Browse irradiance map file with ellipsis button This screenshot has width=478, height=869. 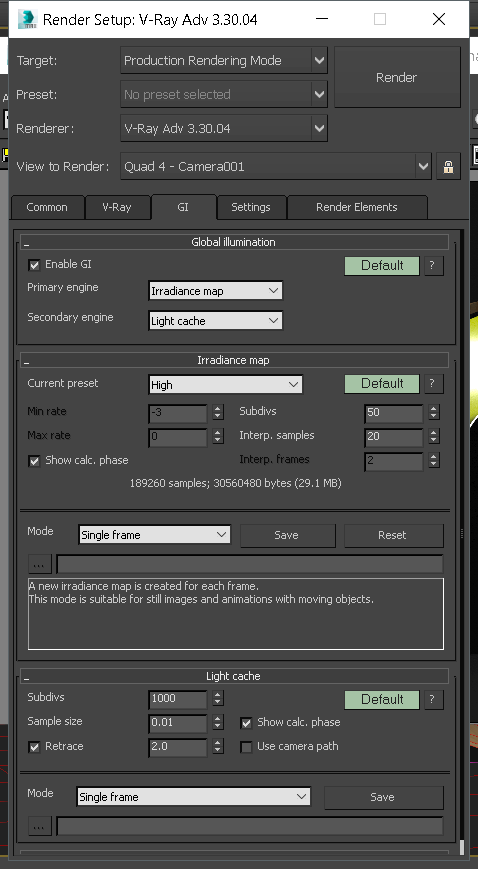[x=39, y=564]
